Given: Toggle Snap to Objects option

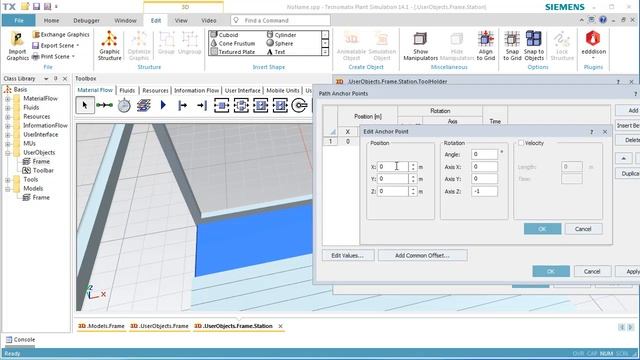Looking at the screenshot, I should point(534,46).
